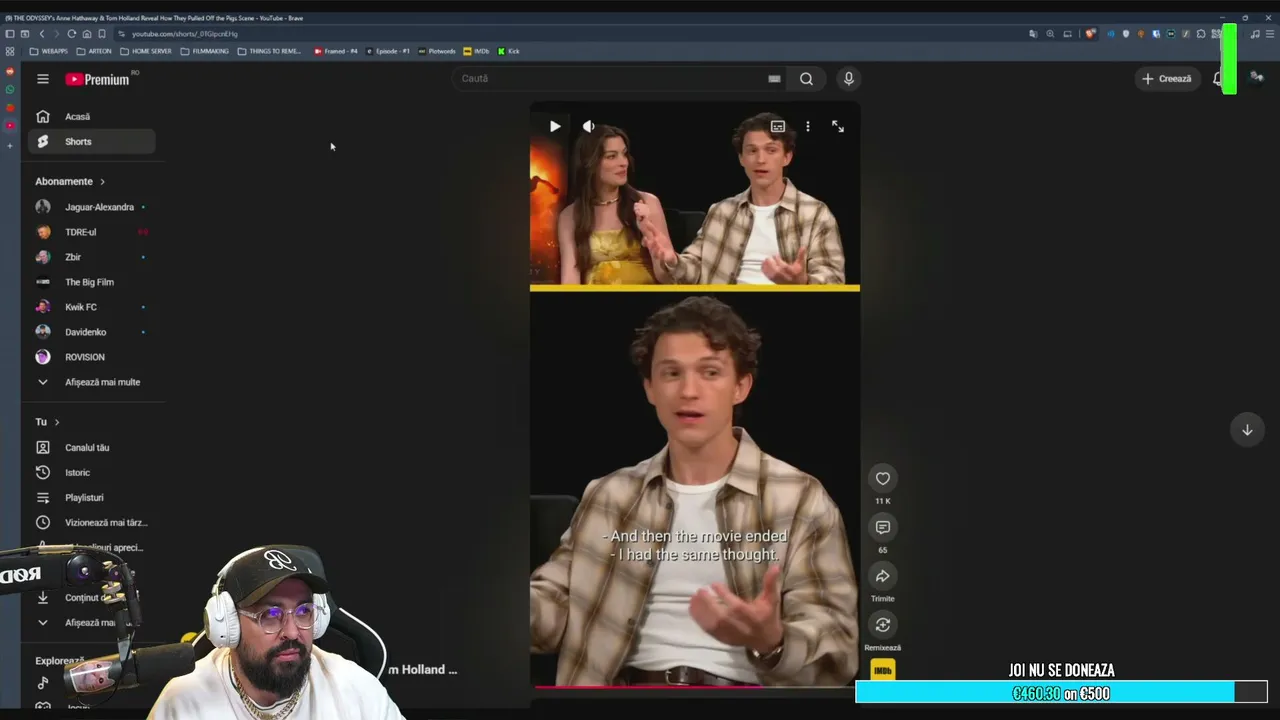
Task: Add new item to Brave sidebar
Action: [x=10, y=146]
